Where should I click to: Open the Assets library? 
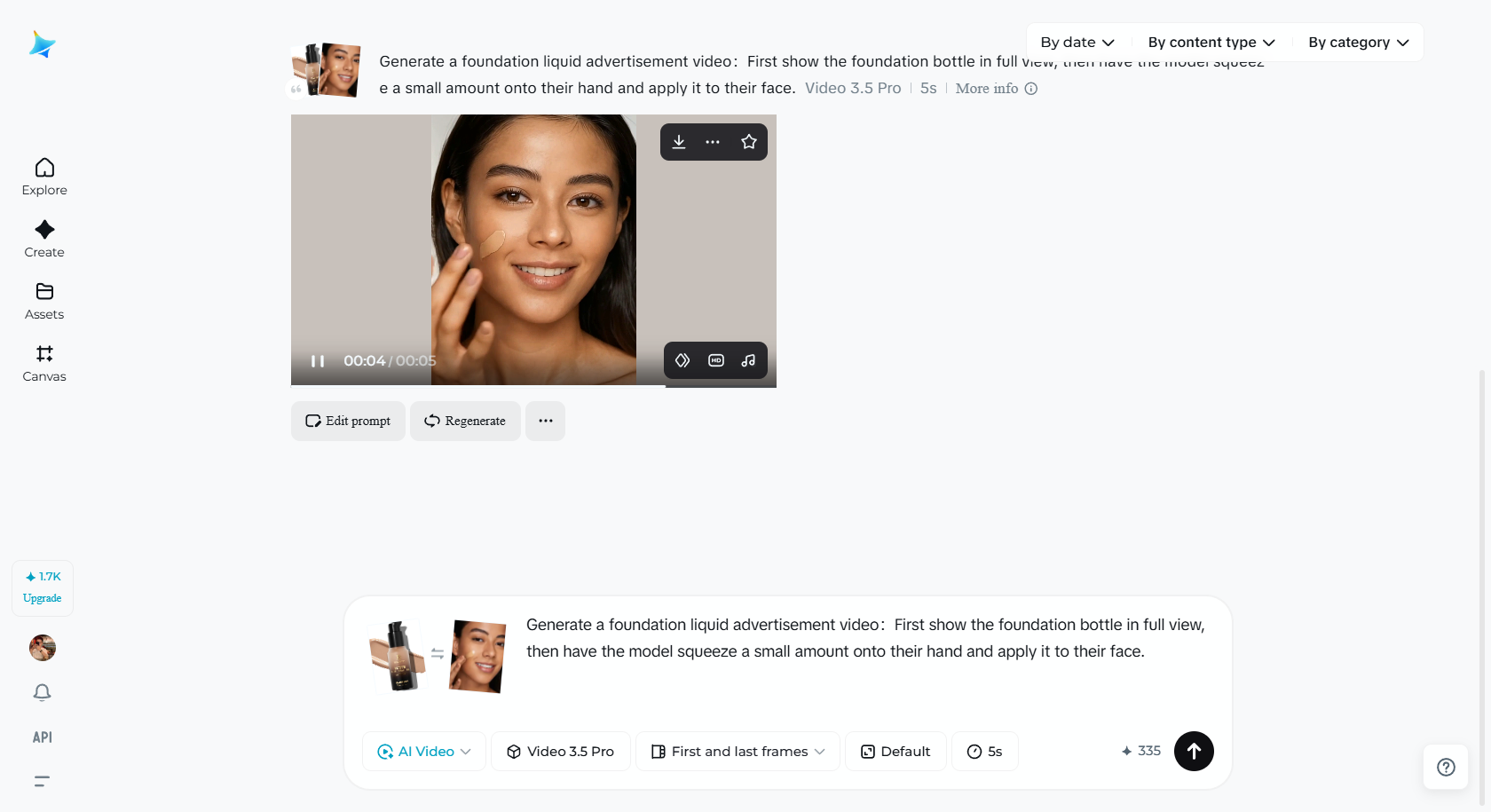[x=43, y=300]
